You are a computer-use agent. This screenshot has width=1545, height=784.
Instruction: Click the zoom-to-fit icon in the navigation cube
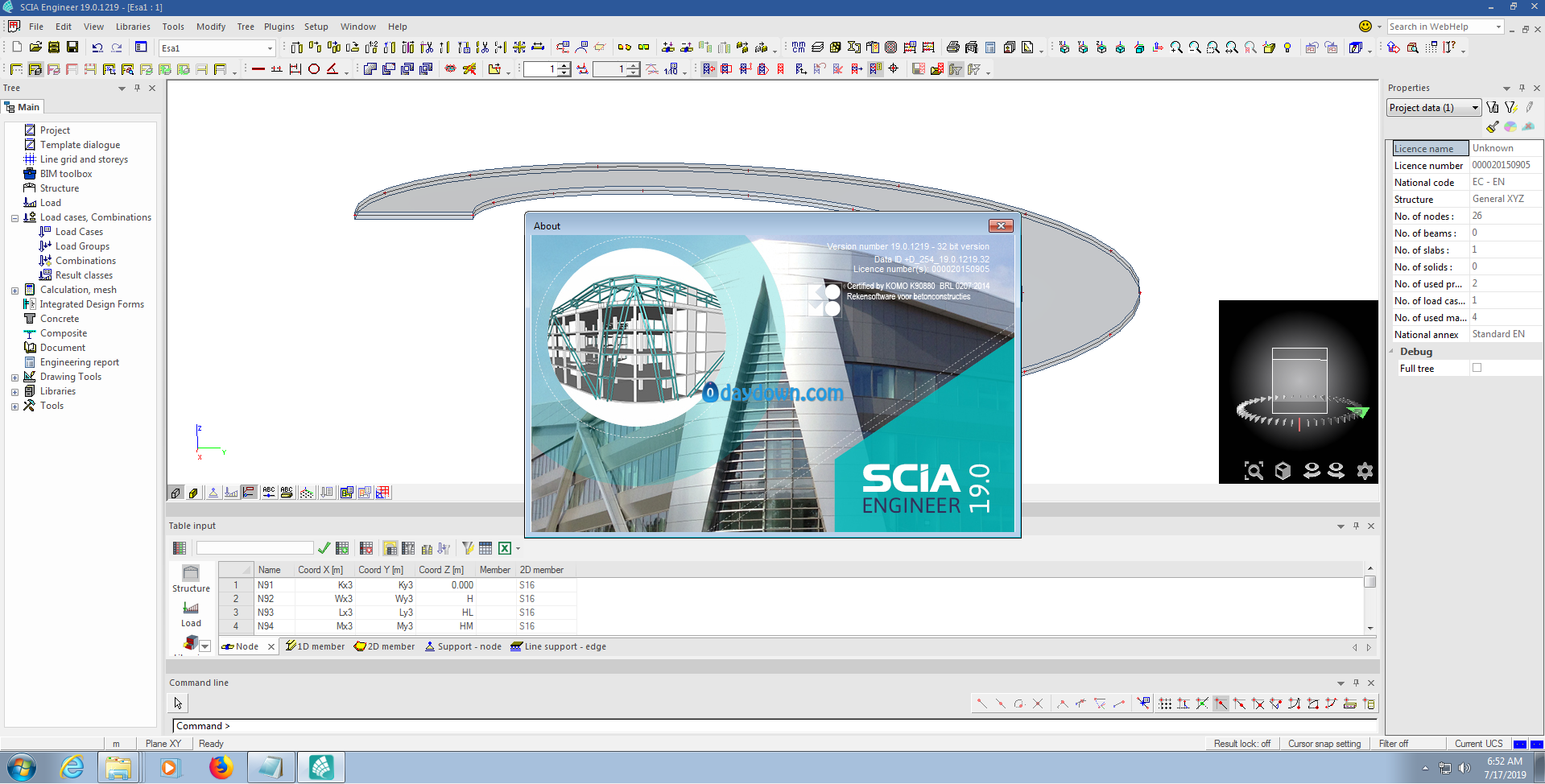tap(1254, 471)
